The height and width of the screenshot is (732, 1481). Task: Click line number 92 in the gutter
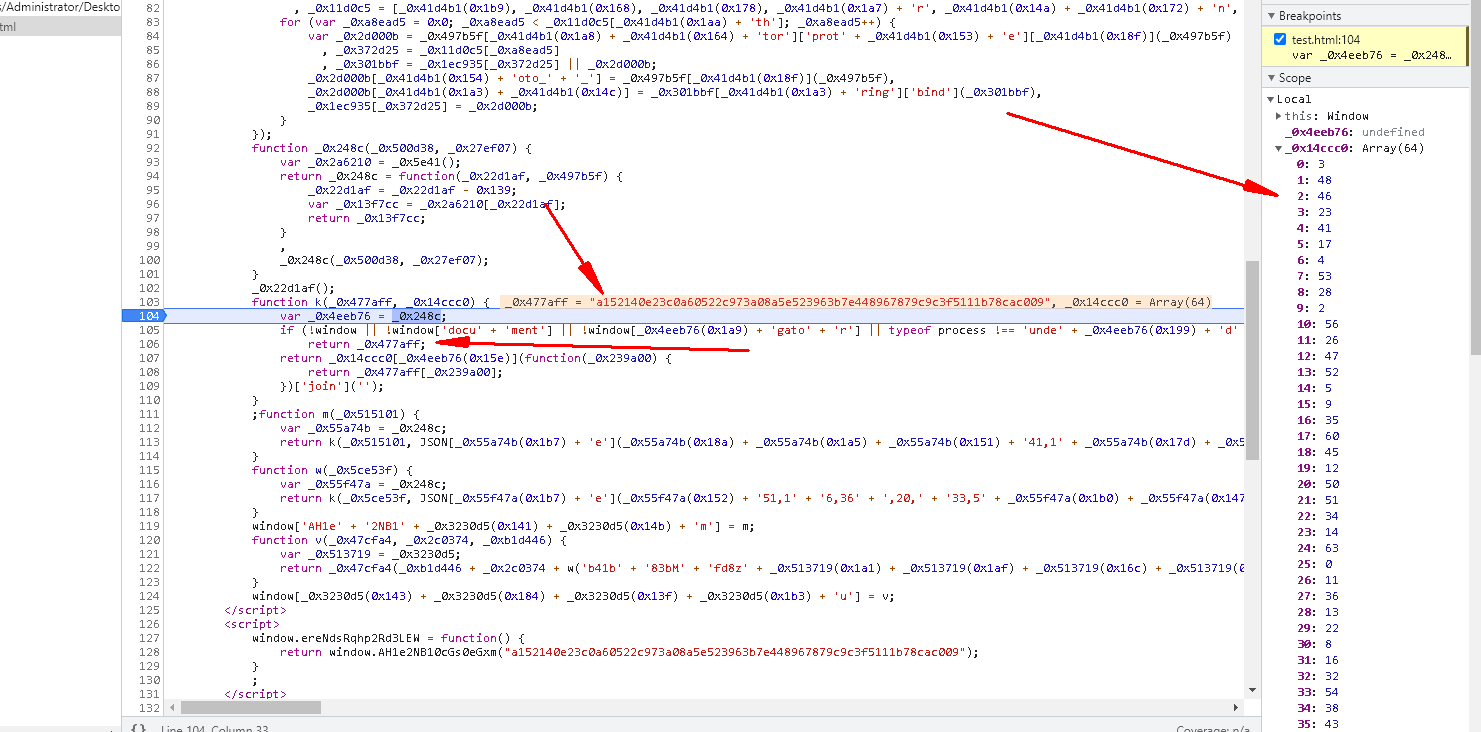coord(148,147)
